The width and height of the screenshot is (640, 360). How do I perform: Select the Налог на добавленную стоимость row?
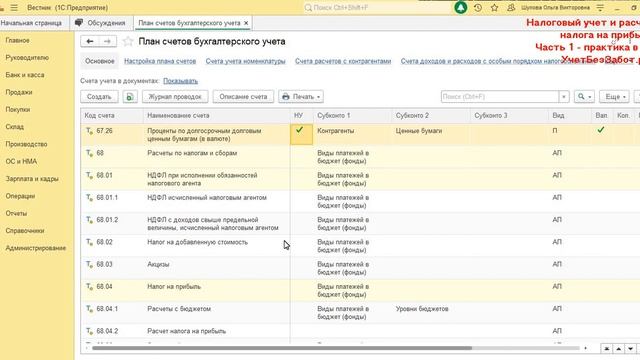tap(360, 246)
